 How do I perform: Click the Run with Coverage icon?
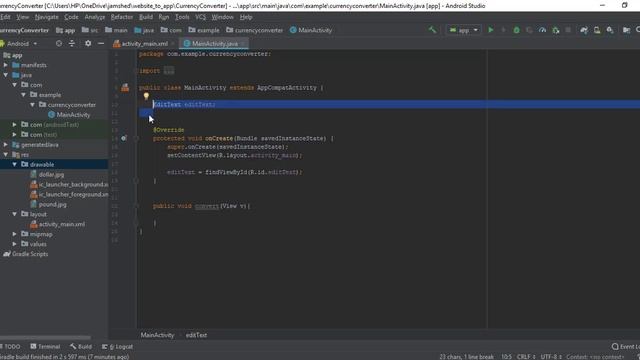(529, 30)
